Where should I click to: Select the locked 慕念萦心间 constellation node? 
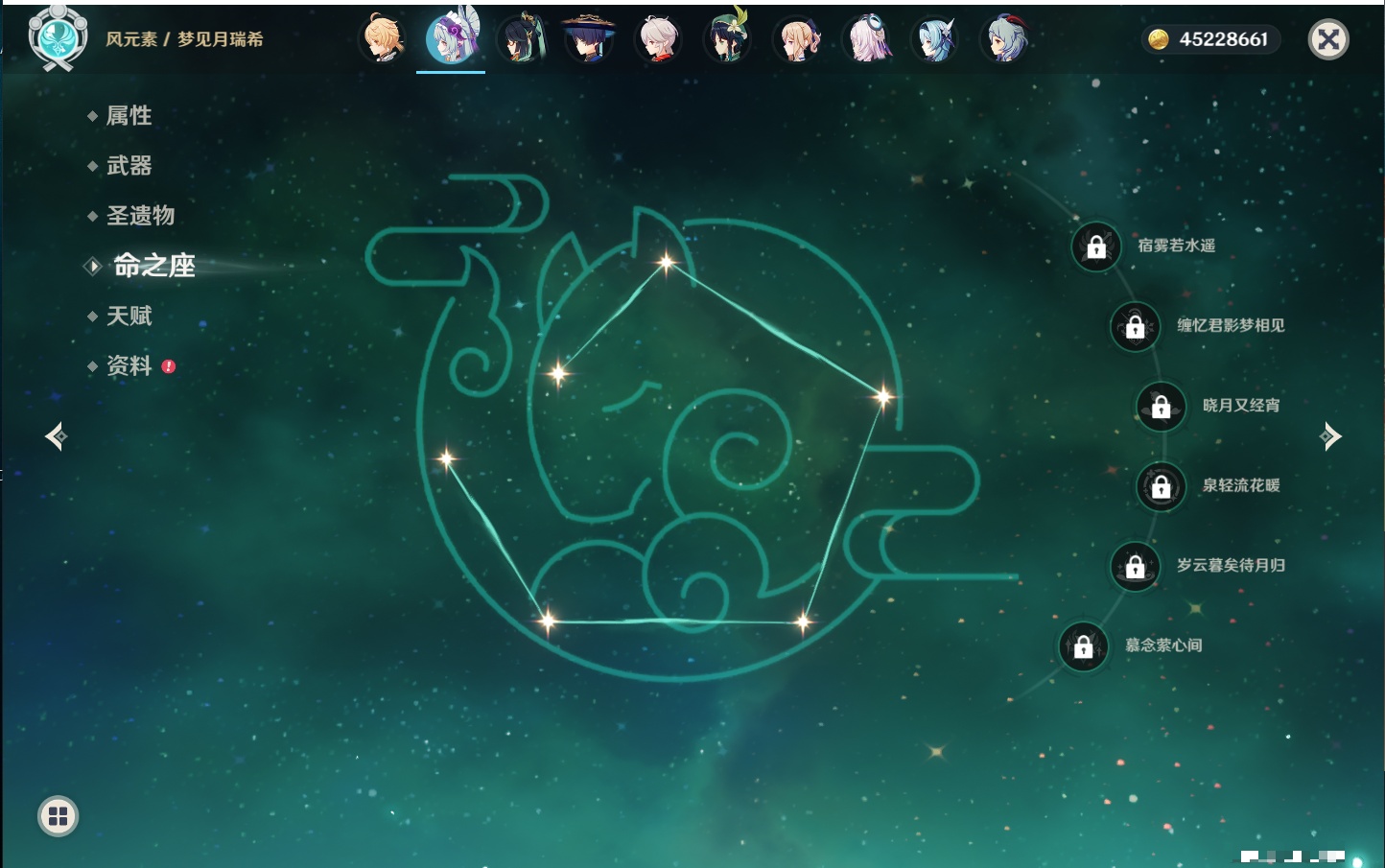click(1083, 646)
